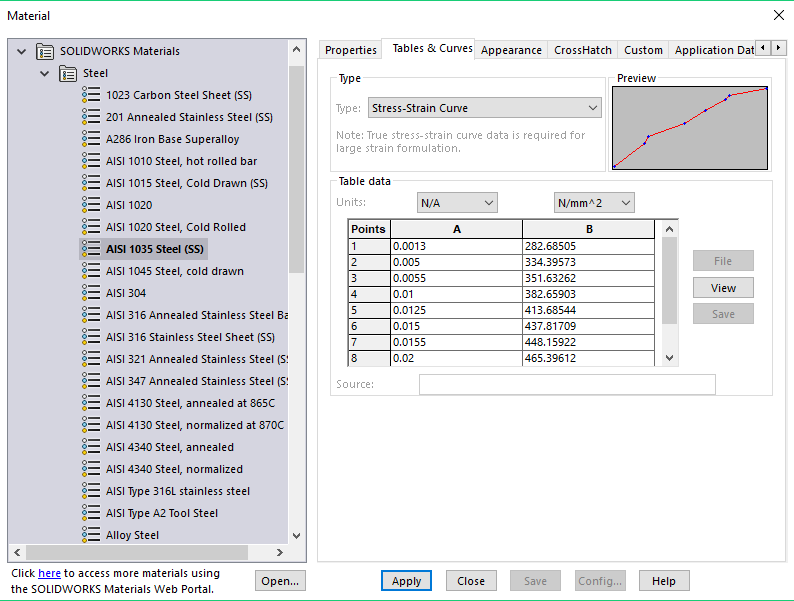This screenshot has height=601, width=794.
Task: Open the CrossHatch tab
Action: coord(583,50)
